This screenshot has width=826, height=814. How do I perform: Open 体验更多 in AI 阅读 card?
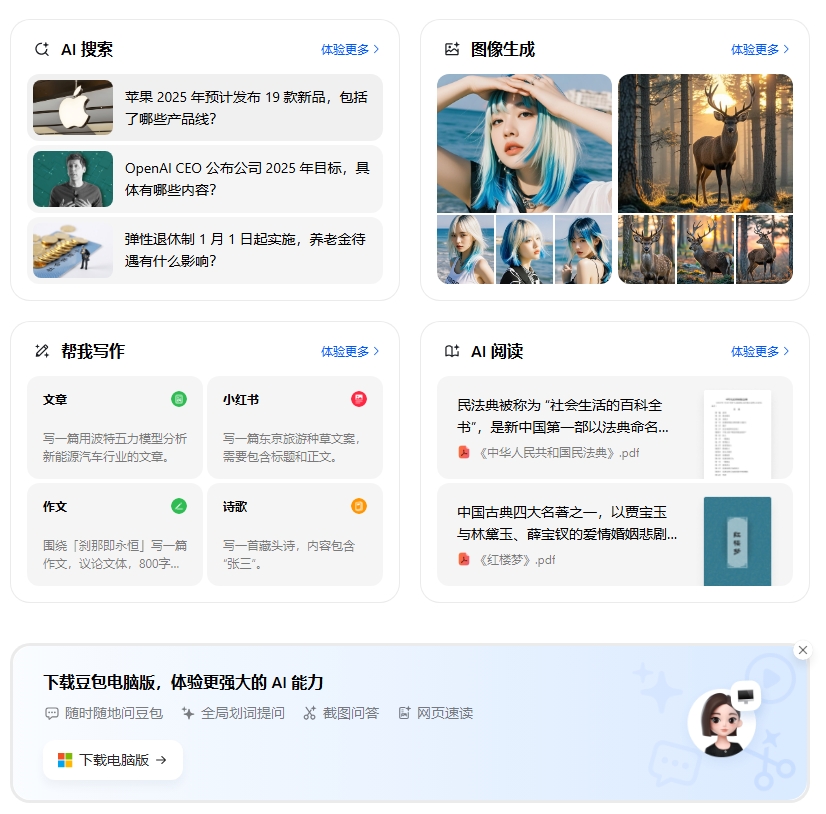(760, 351)
